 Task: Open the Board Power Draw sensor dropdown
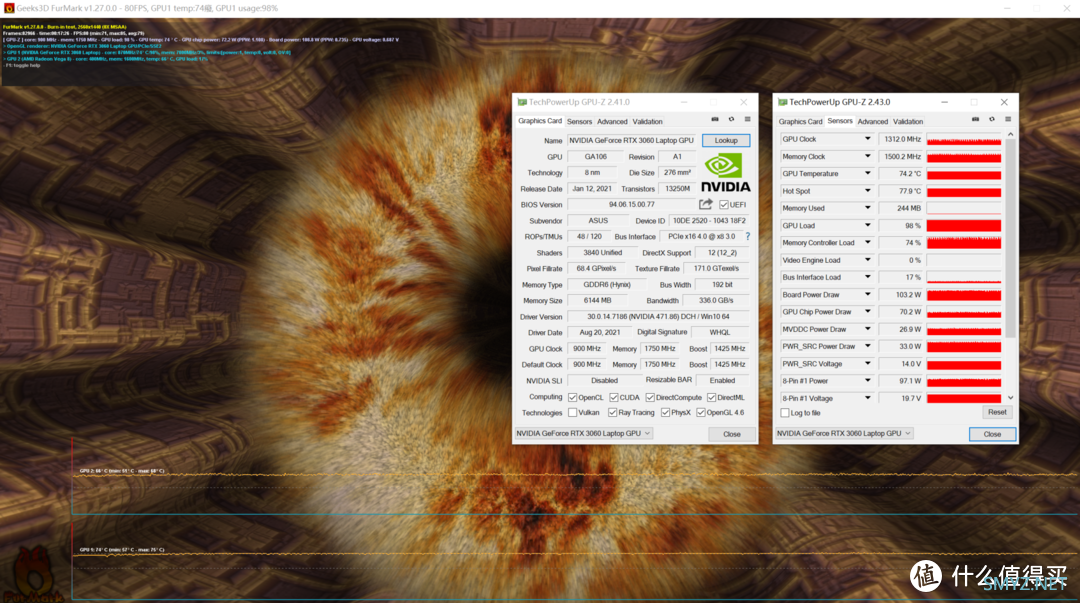coord(867,294)
